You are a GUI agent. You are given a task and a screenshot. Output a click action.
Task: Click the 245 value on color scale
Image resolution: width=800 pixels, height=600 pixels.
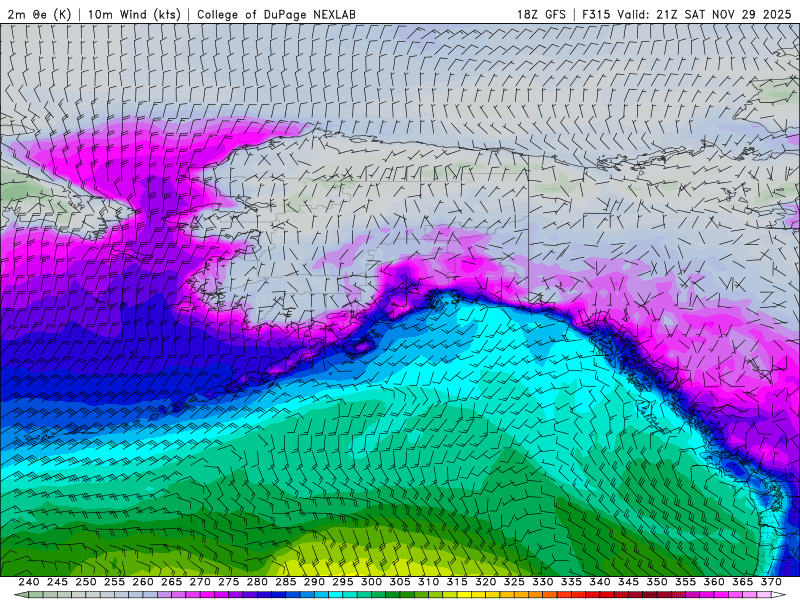coord(57,582)
